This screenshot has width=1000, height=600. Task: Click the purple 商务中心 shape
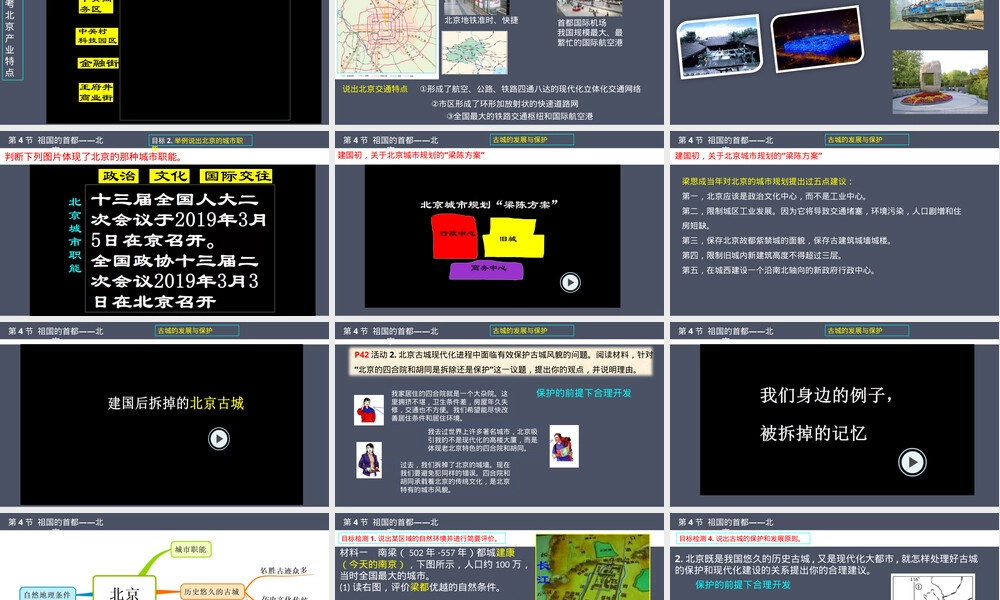[x=487, y=270]
